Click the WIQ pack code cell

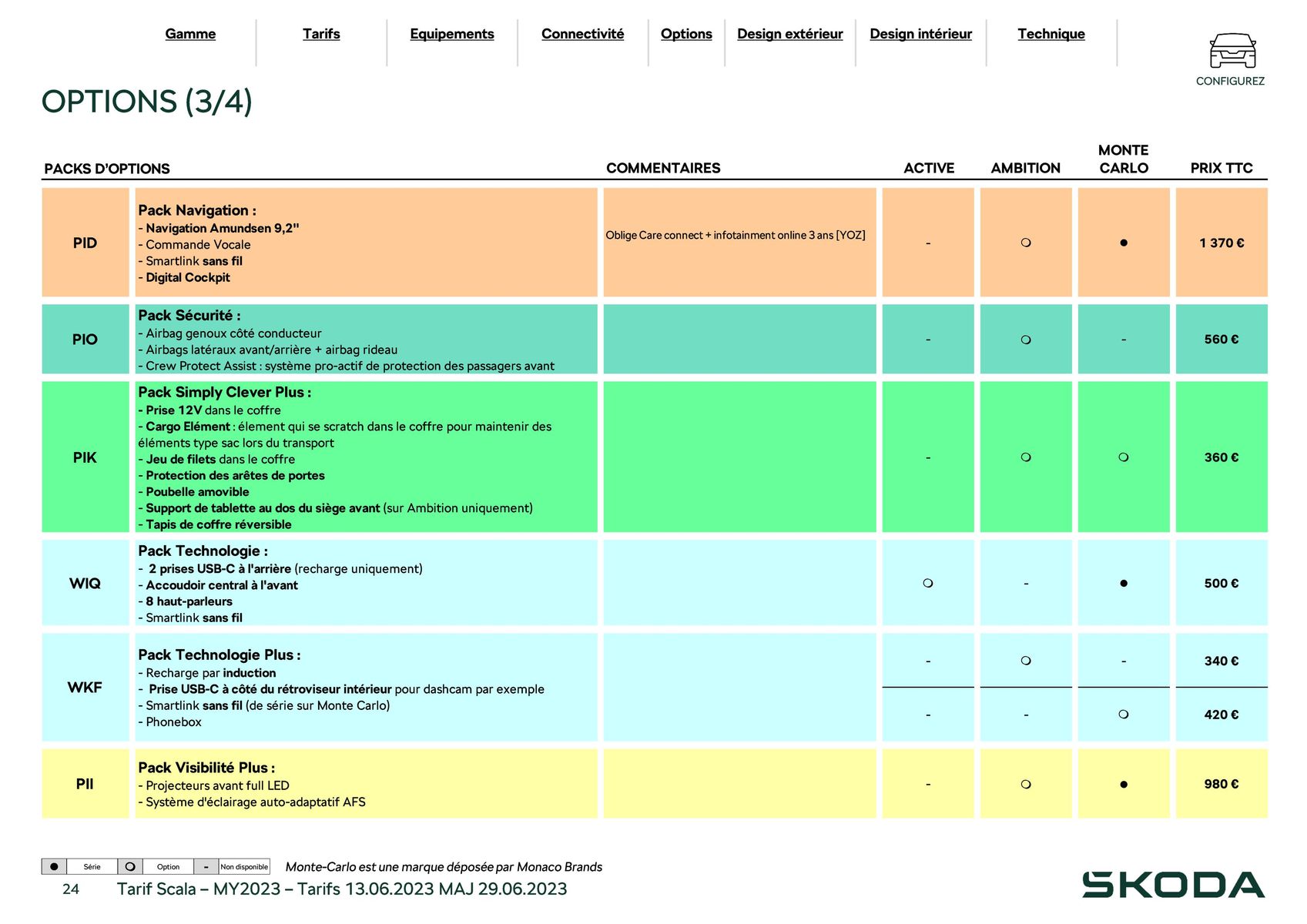click(85, 583)
